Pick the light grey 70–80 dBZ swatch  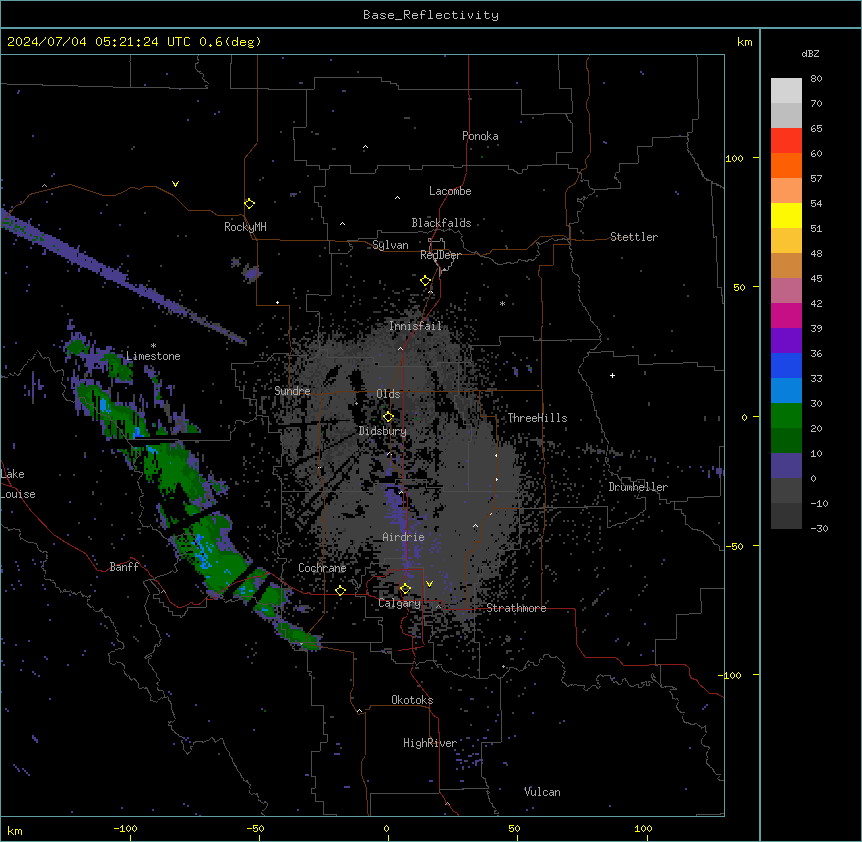(x=786, y=91)
